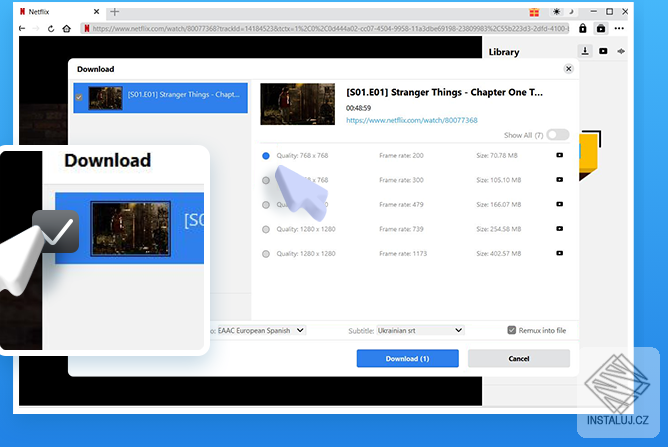Uncheck the S01.E01 Stranger Things item
Image resolution: width=668 pixels, height=447 pixels.
click(x=79, y=98)
